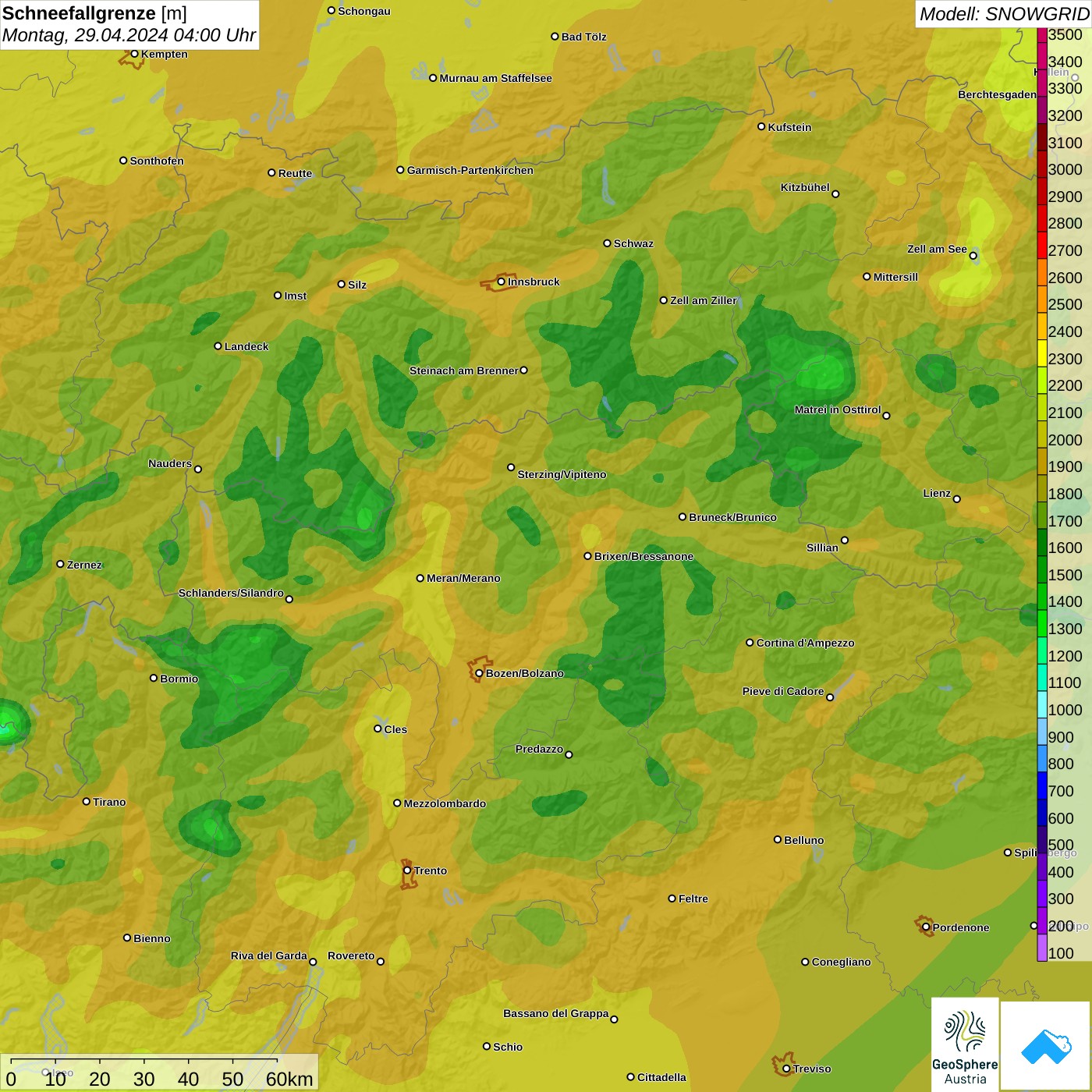
Task: Click the Brixen/Bressanone label
Action: point(643,556)
